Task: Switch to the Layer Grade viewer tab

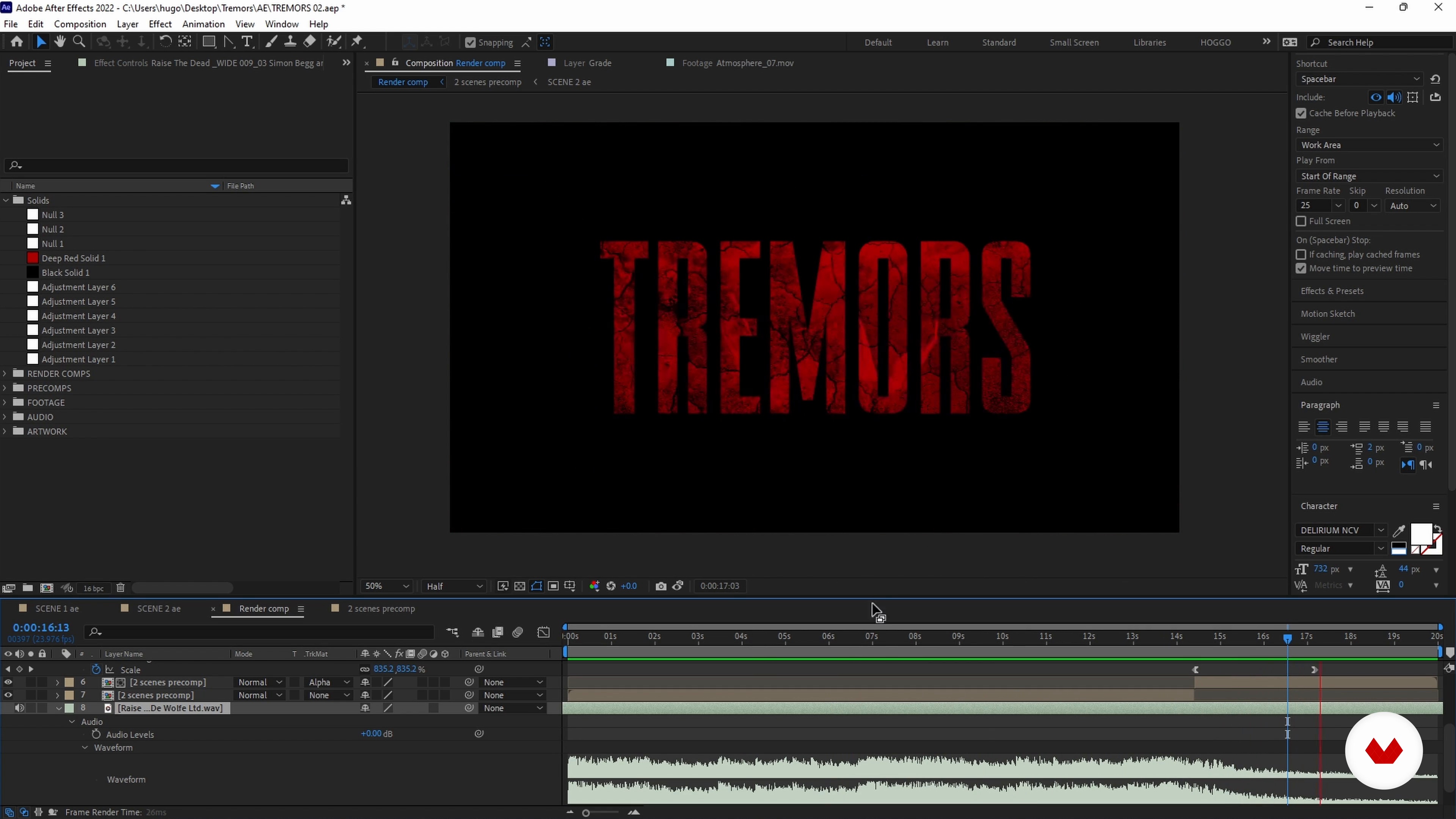Action: tap(587, 63)
